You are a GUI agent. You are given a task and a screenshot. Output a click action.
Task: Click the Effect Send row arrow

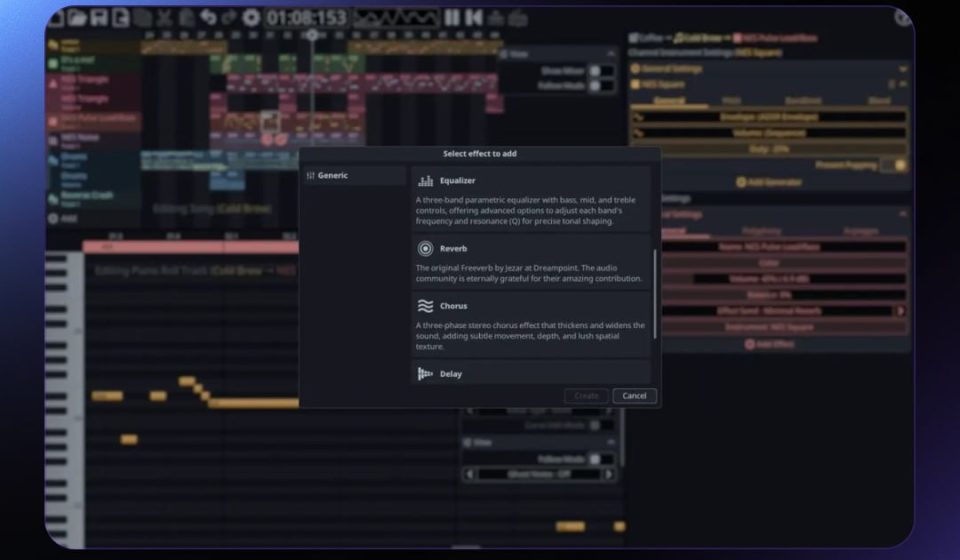[x=900, y=311]
